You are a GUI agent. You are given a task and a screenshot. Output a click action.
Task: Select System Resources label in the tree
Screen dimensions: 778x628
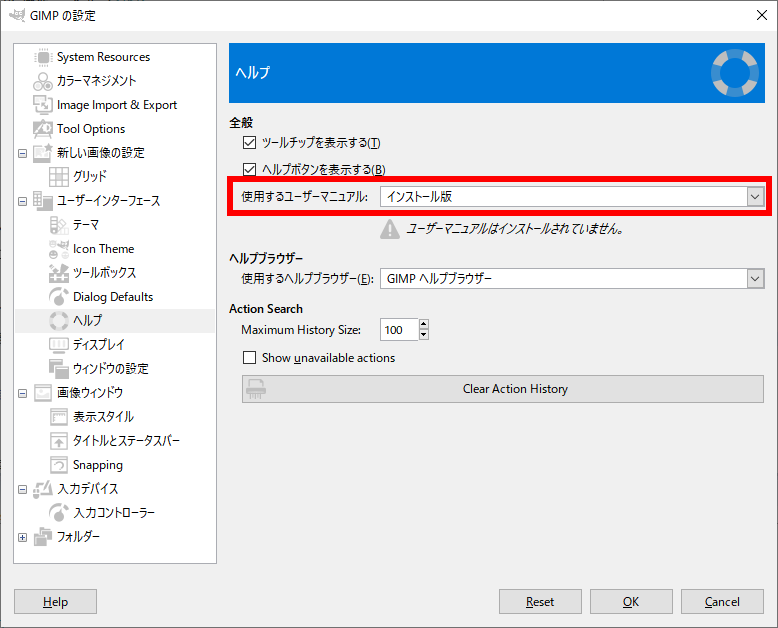(x=103, y=57)
